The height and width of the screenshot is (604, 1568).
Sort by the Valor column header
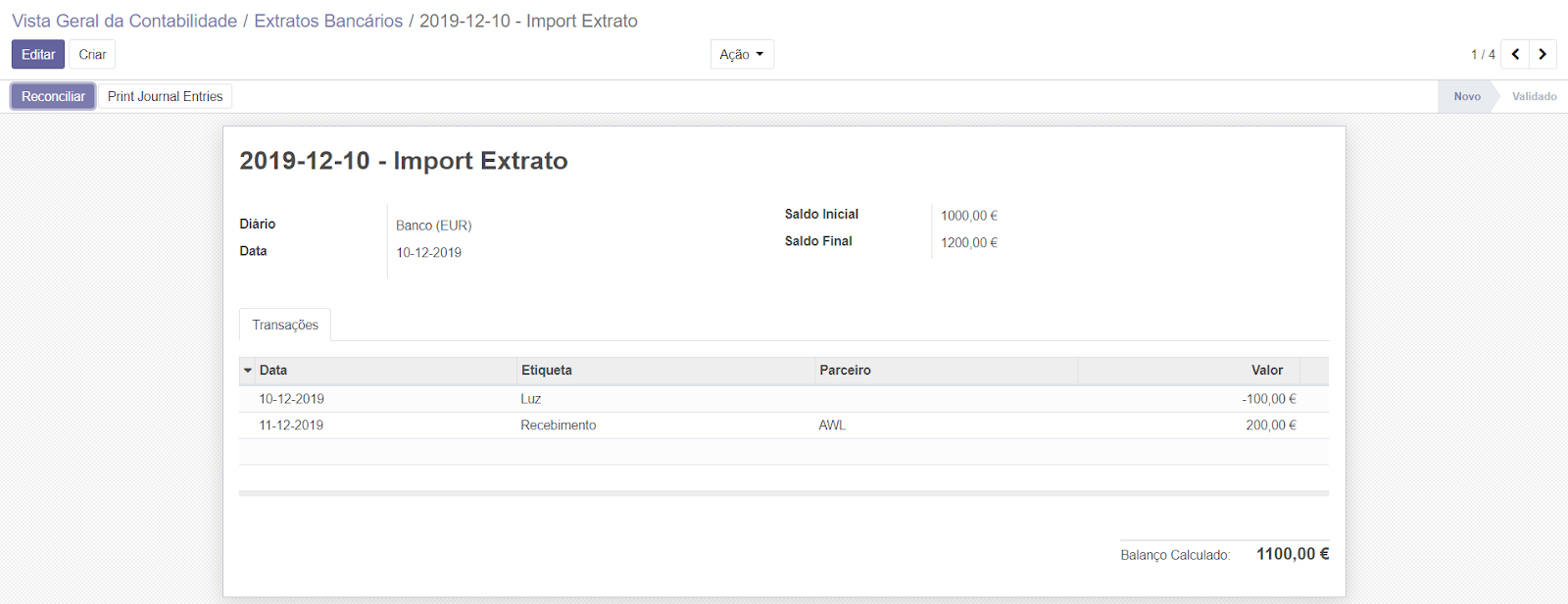click(1266, 371)
